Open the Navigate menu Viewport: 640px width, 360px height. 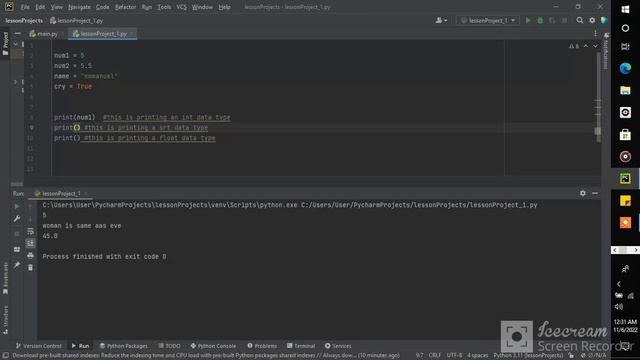point(79,7)
